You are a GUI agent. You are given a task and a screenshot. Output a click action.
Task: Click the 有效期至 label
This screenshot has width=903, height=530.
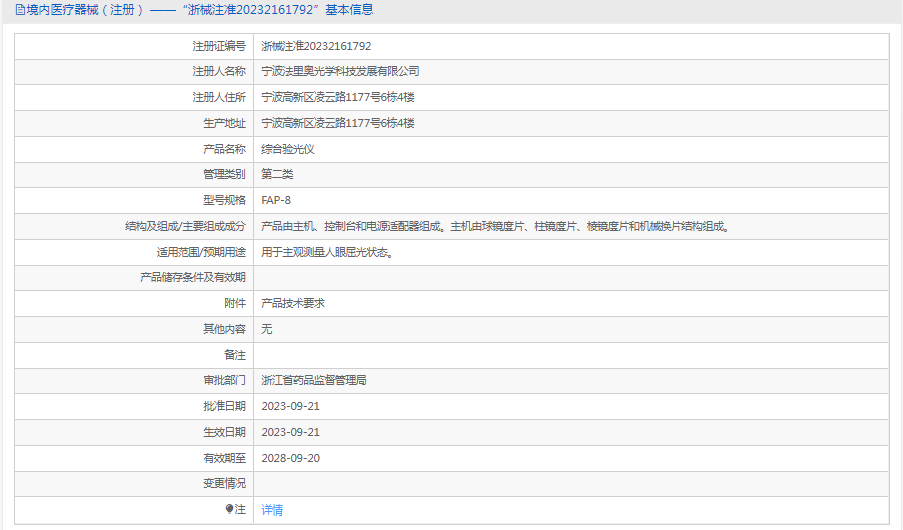224,458
